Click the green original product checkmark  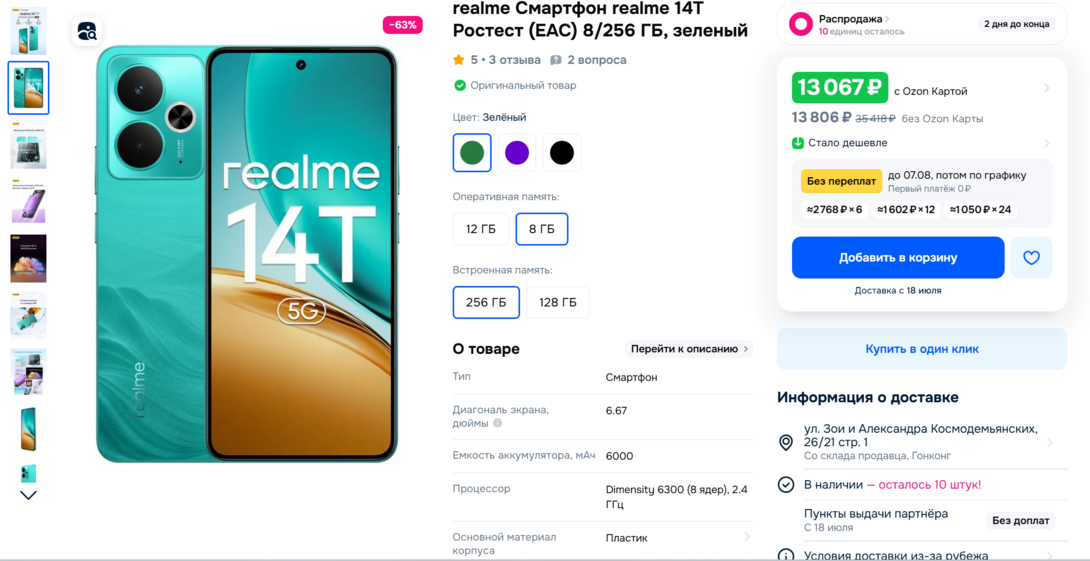(x=459, y=86)
